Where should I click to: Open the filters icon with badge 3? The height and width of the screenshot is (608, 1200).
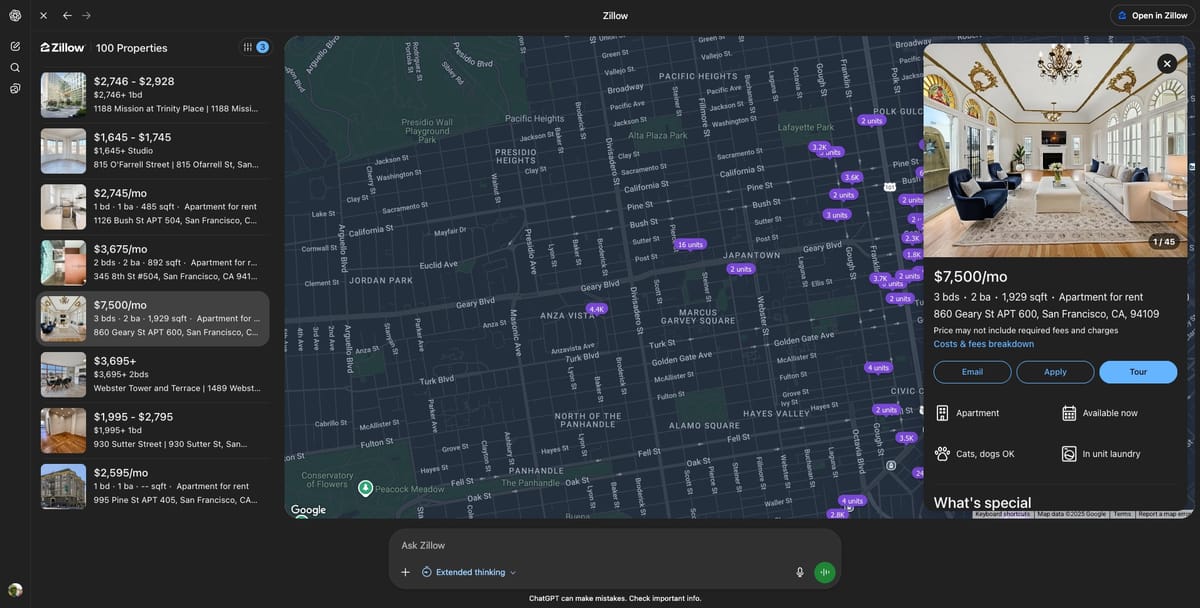pos(255,47)
